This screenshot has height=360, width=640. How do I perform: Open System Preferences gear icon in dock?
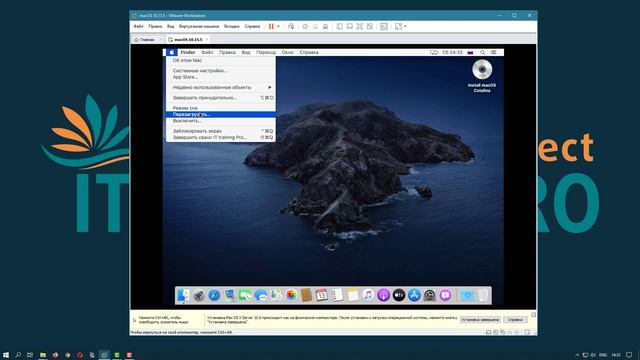(429, 295)
